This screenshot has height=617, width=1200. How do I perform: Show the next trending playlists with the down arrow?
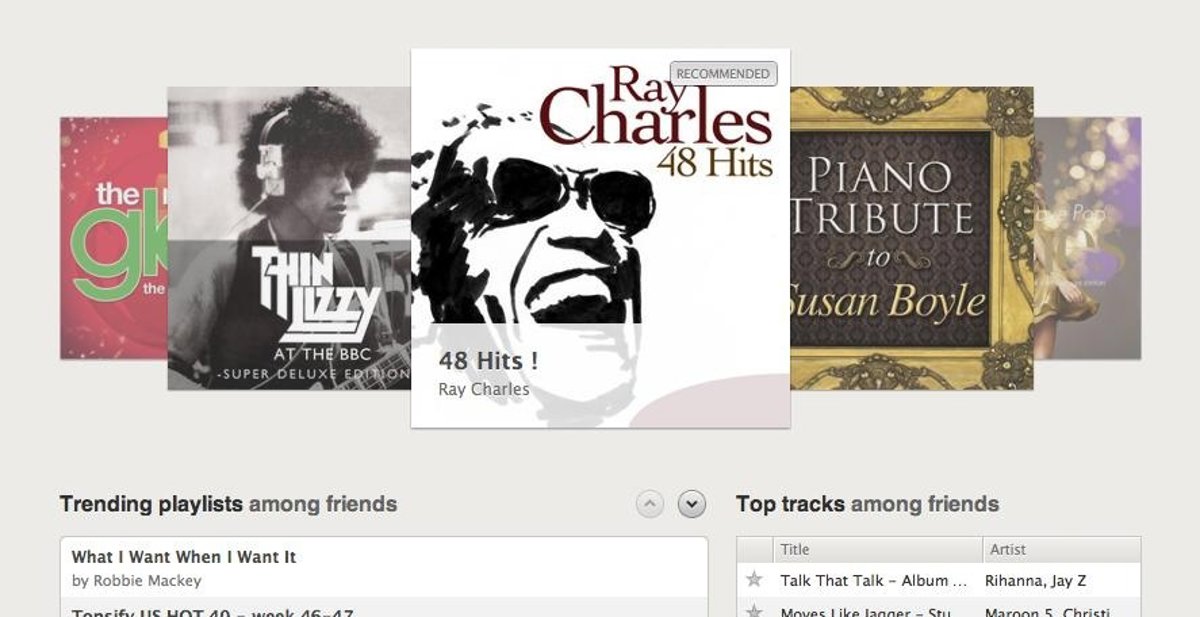(x=692, y=505)
